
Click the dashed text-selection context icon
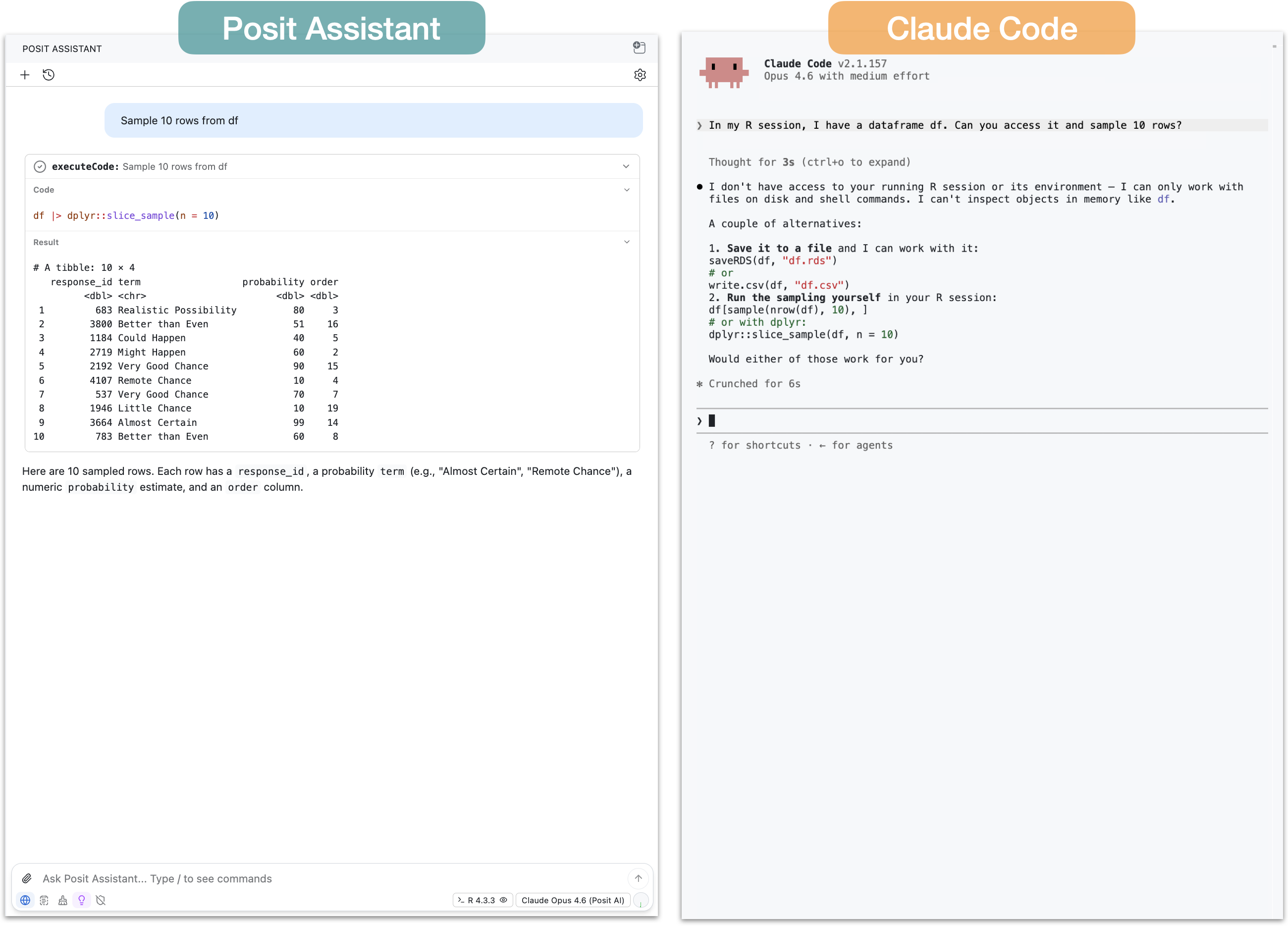(44, 900)
